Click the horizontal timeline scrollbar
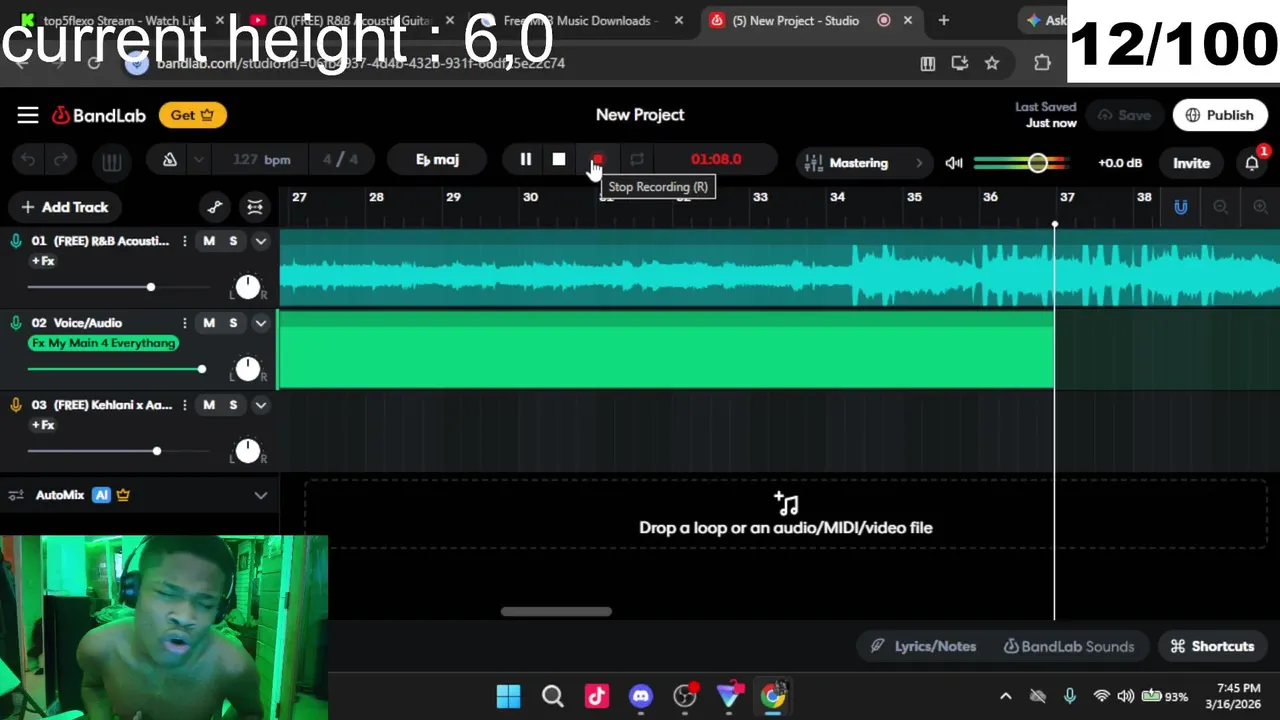 pyautogui.click(x=556, y=612)
